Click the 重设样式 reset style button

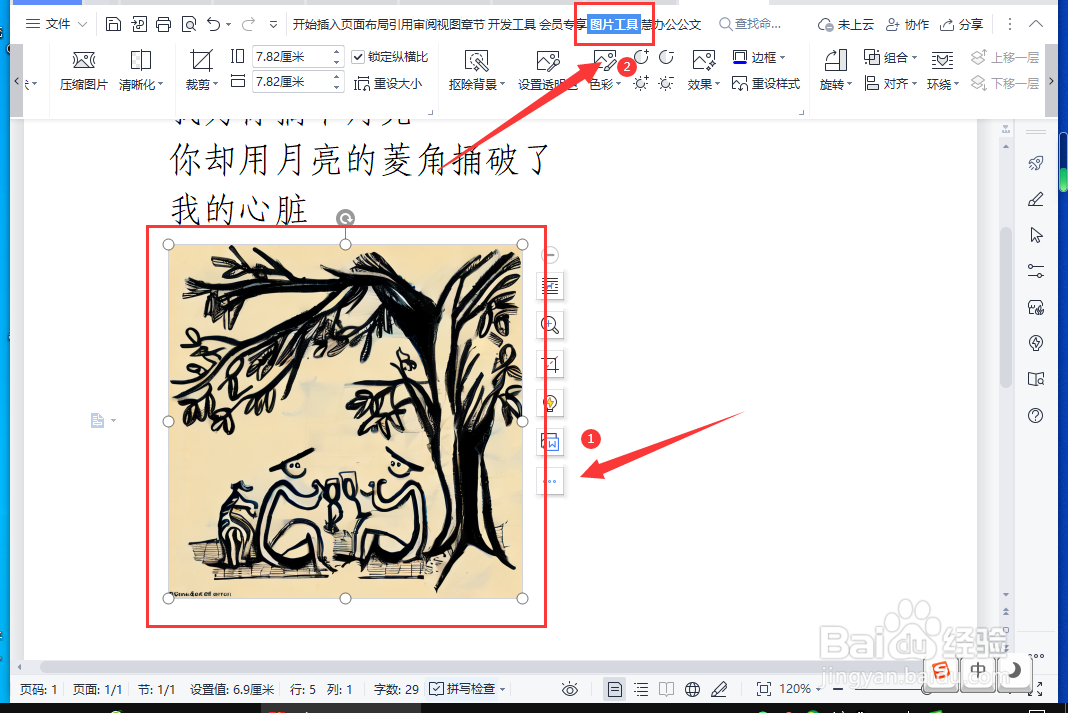click(x=766, y=84)
